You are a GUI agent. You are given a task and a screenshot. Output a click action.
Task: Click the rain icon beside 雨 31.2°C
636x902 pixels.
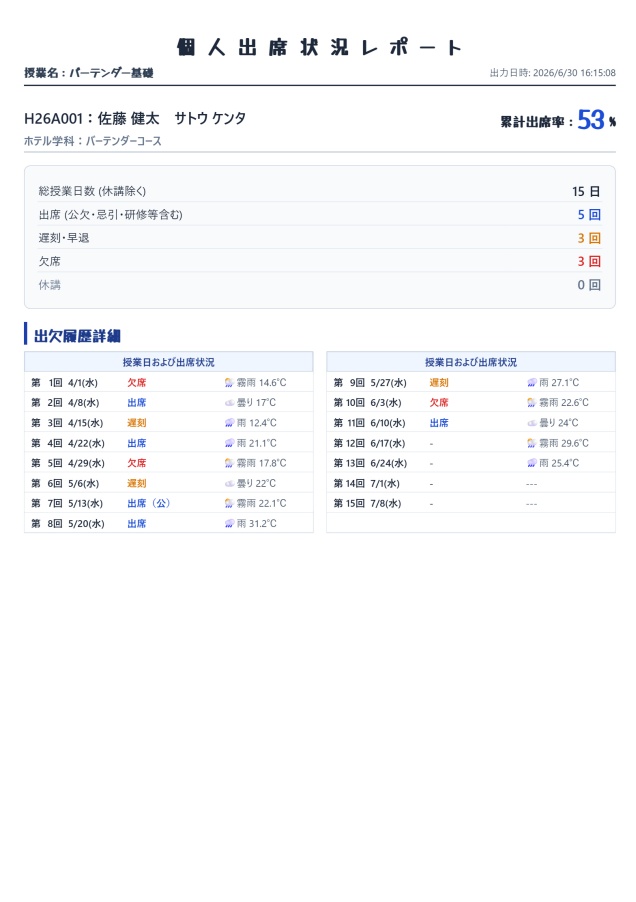[229, 523]
